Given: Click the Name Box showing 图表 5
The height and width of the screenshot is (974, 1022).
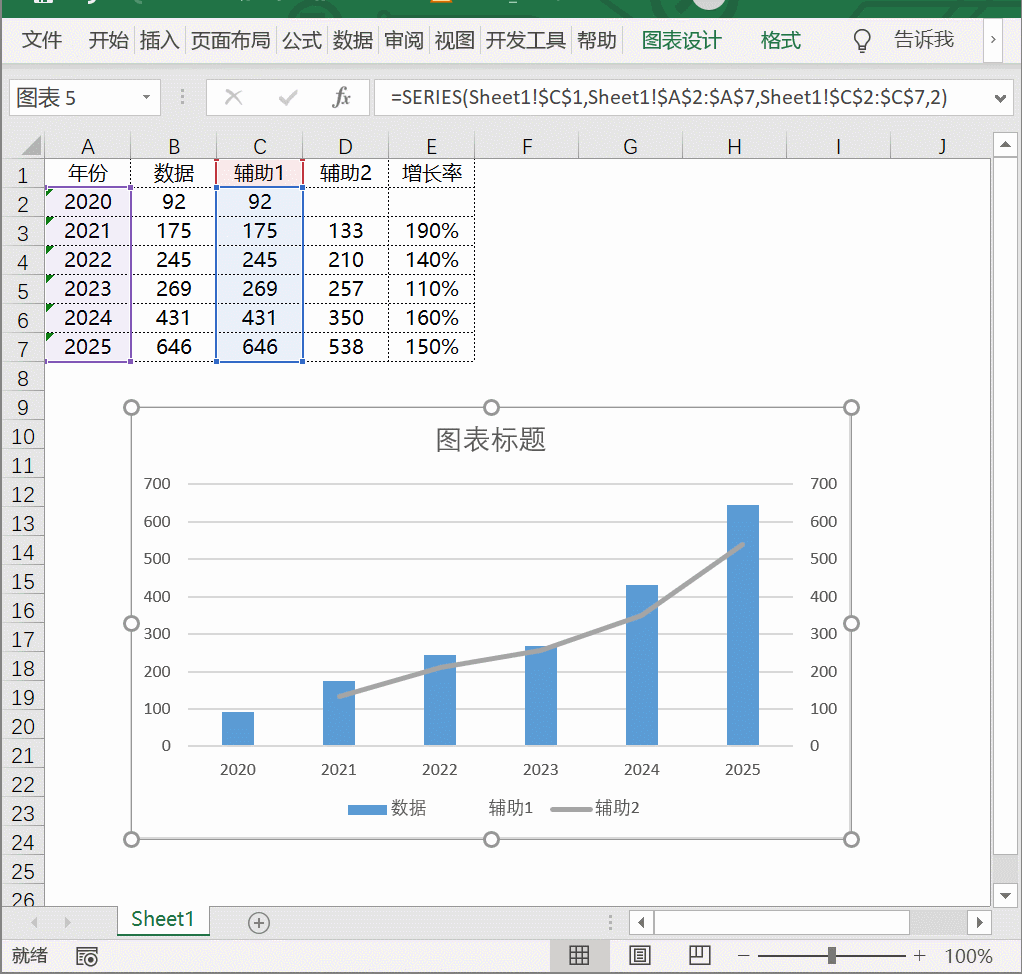Looking at the screenshot, I should 75,98.
